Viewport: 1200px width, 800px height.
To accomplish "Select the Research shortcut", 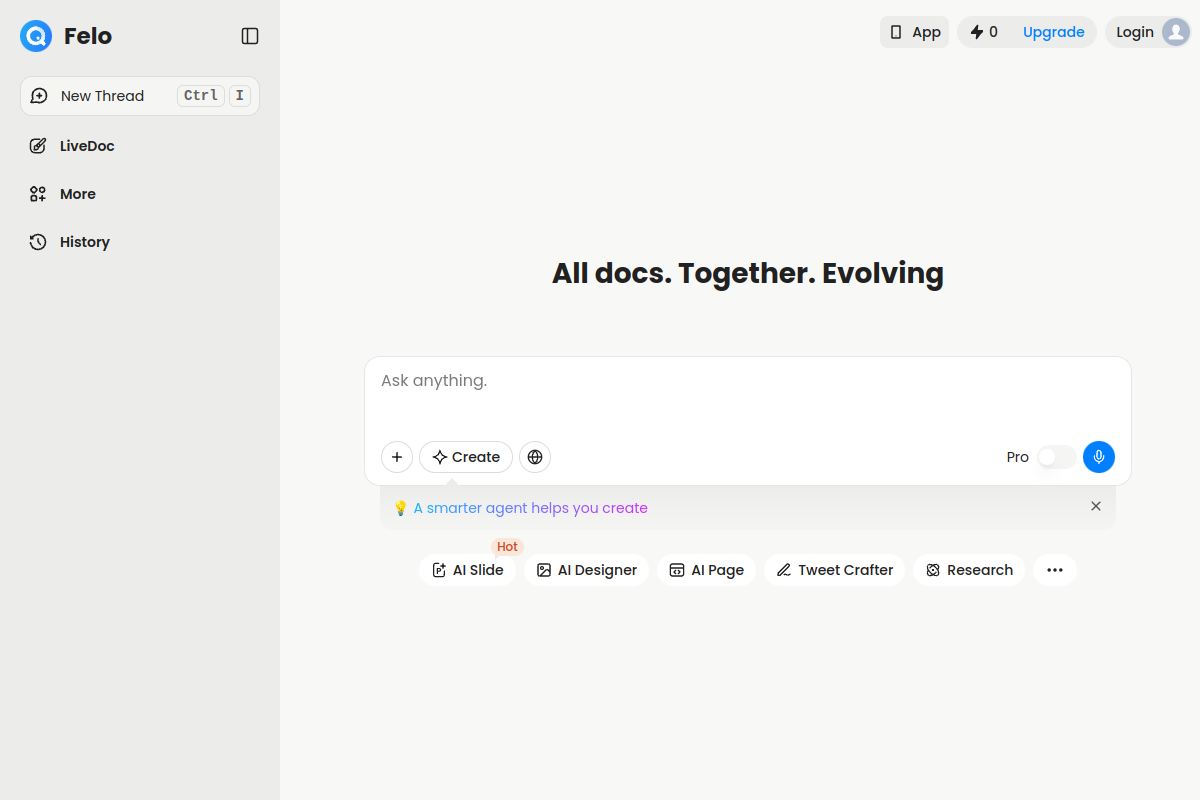I will [x=969, y=570].
